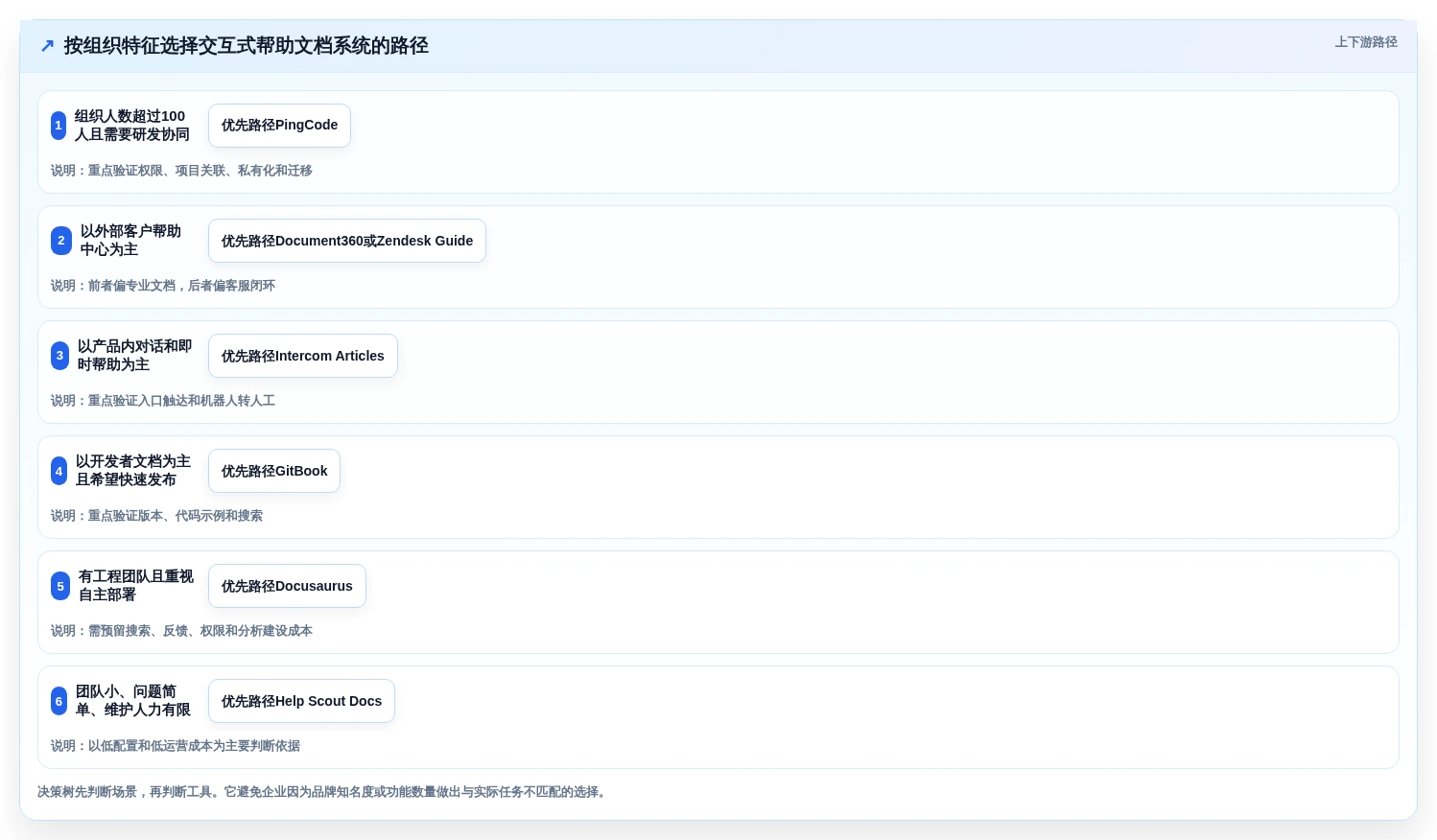Click number badge 3 for 产品内对话
This screenshot has height=840, width=1437.
[59, 356]
